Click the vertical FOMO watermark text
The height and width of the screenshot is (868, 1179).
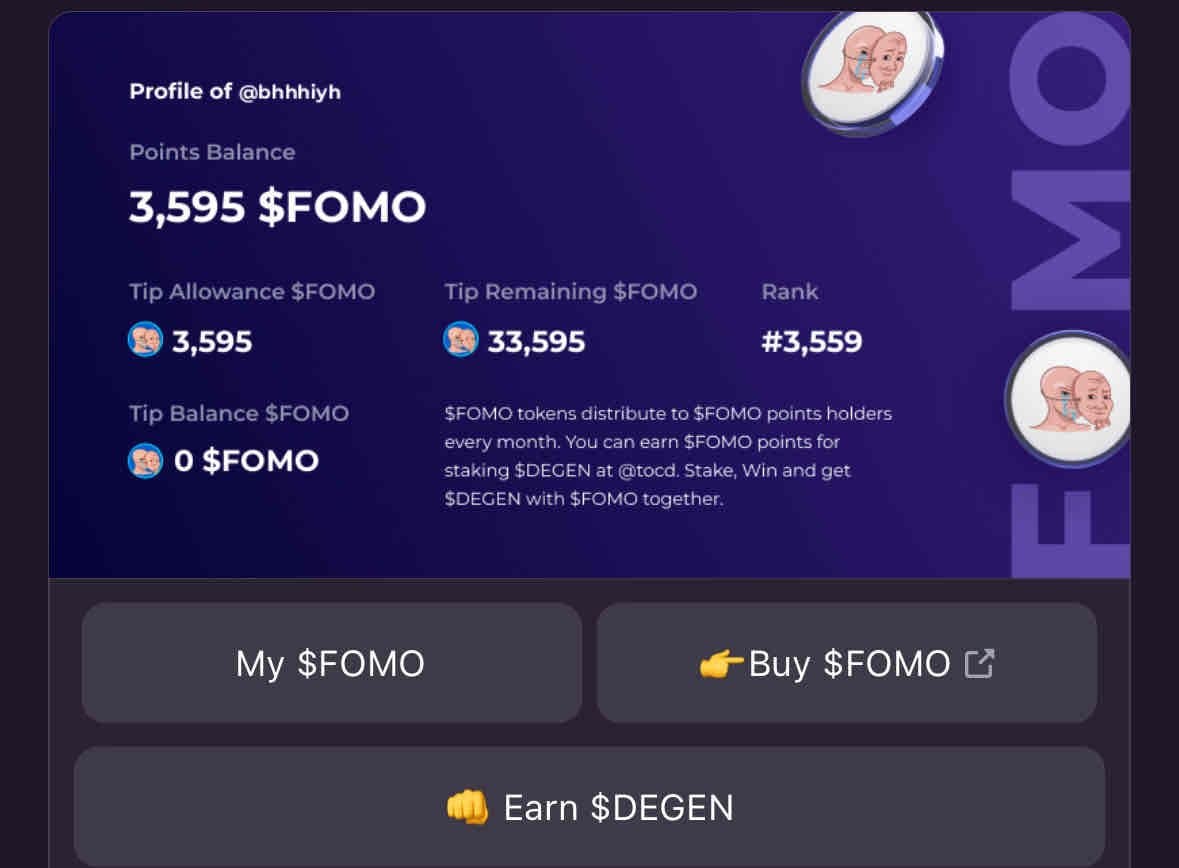tap(1070, 300)
